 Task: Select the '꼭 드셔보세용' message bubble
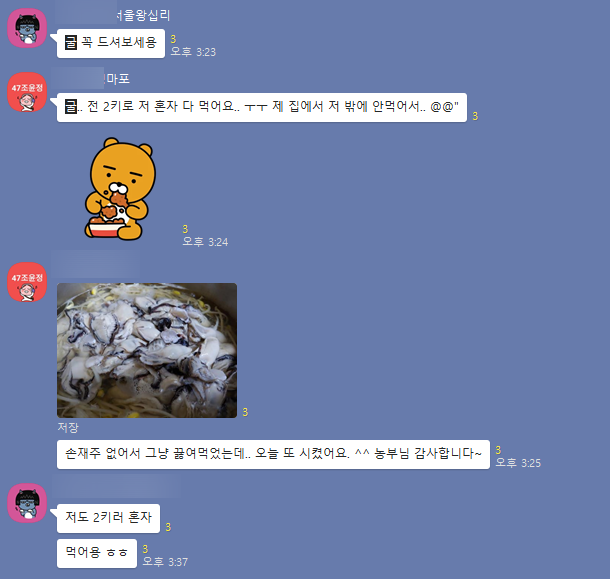tap(111, 43)
